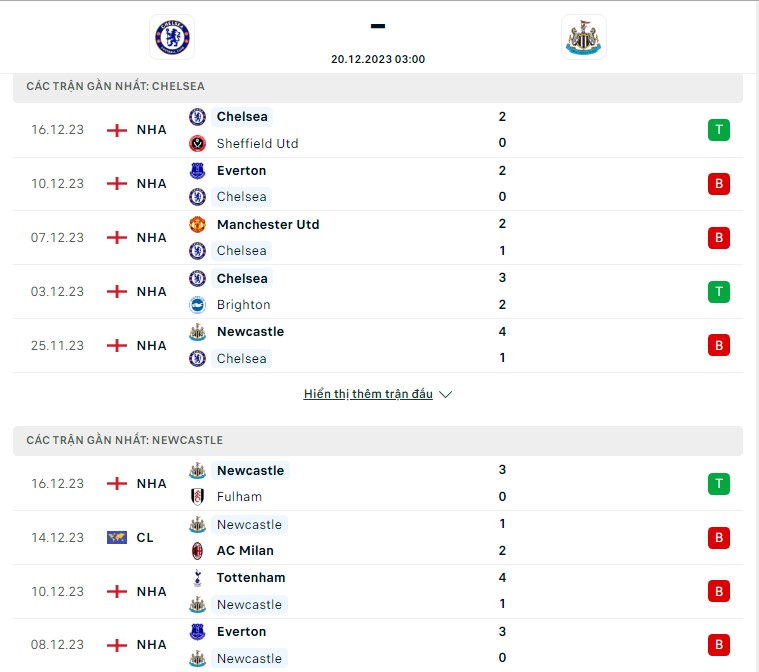759x672 pixels.
Task: Click the Manchester Utd club badge
Action: pyautogui.click(x=197, y=224)
